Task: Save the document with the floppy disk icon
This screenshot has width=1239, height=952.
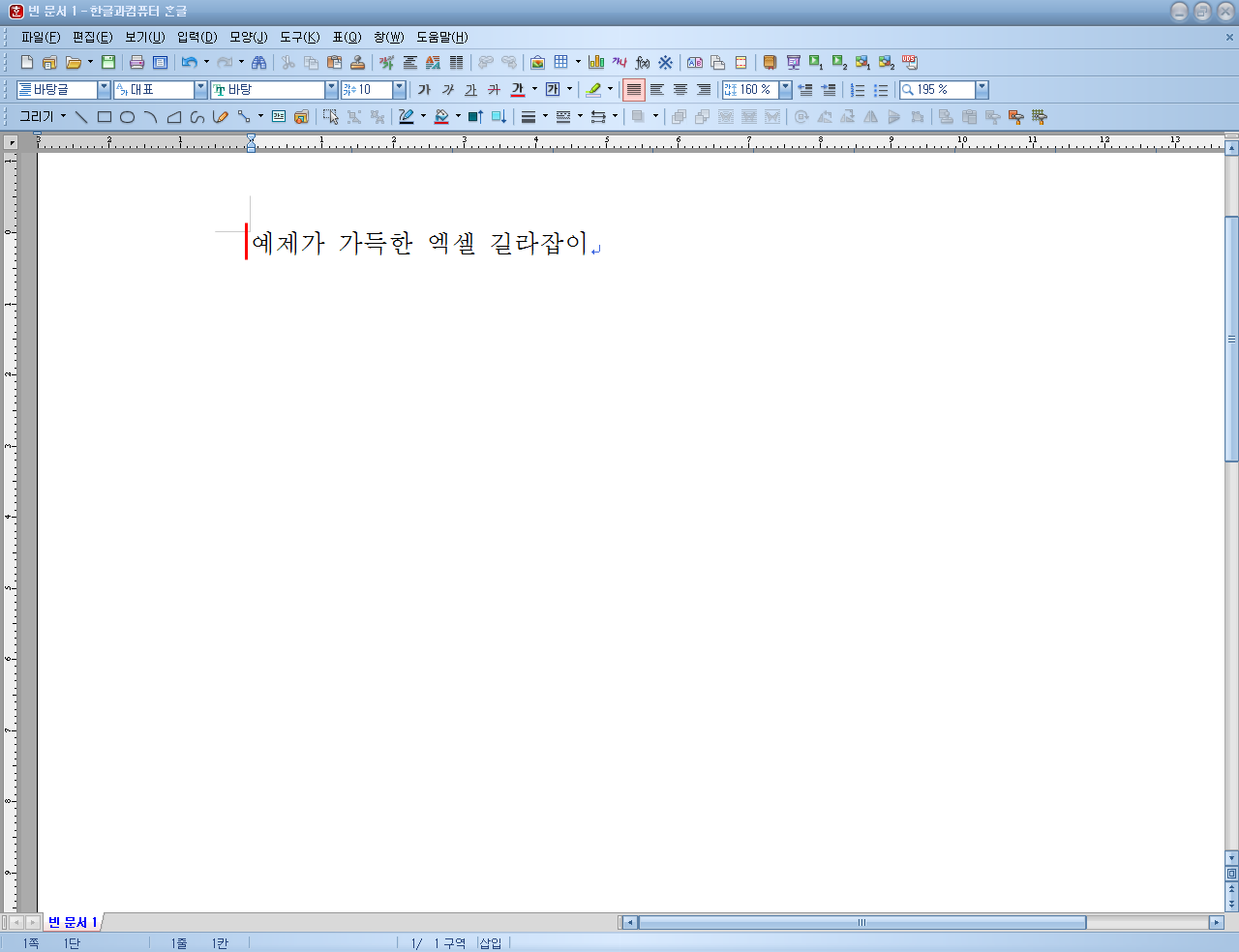Action: tap(108, 62)
